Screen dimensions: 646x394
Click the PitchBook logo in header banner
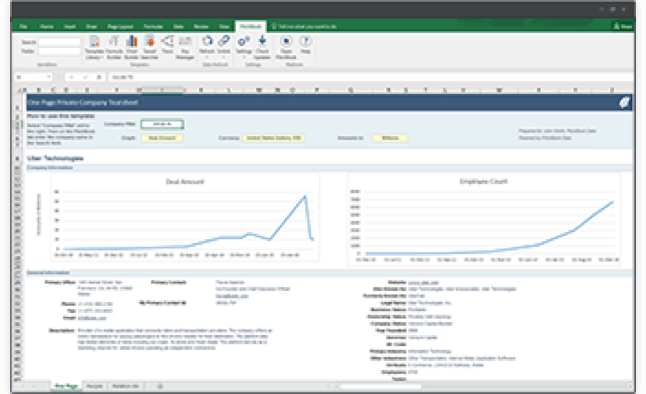tap(624, 102)
